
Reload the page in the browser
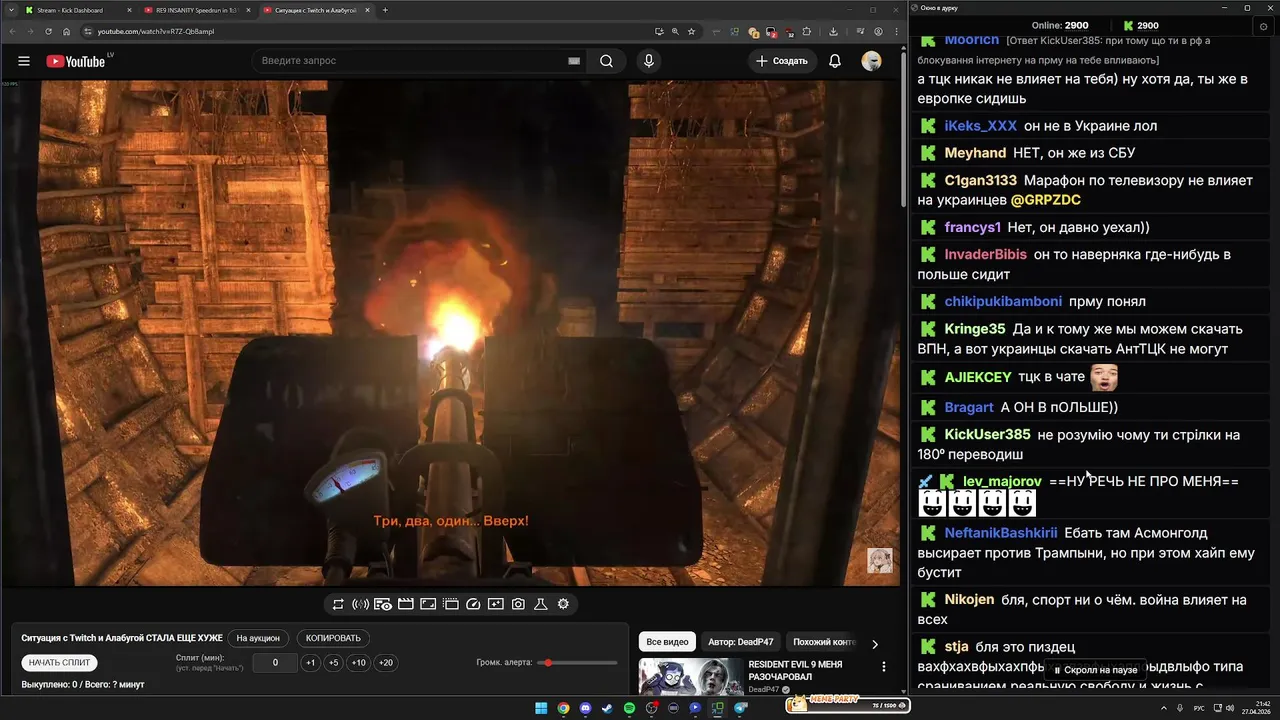tap(49, 31)
